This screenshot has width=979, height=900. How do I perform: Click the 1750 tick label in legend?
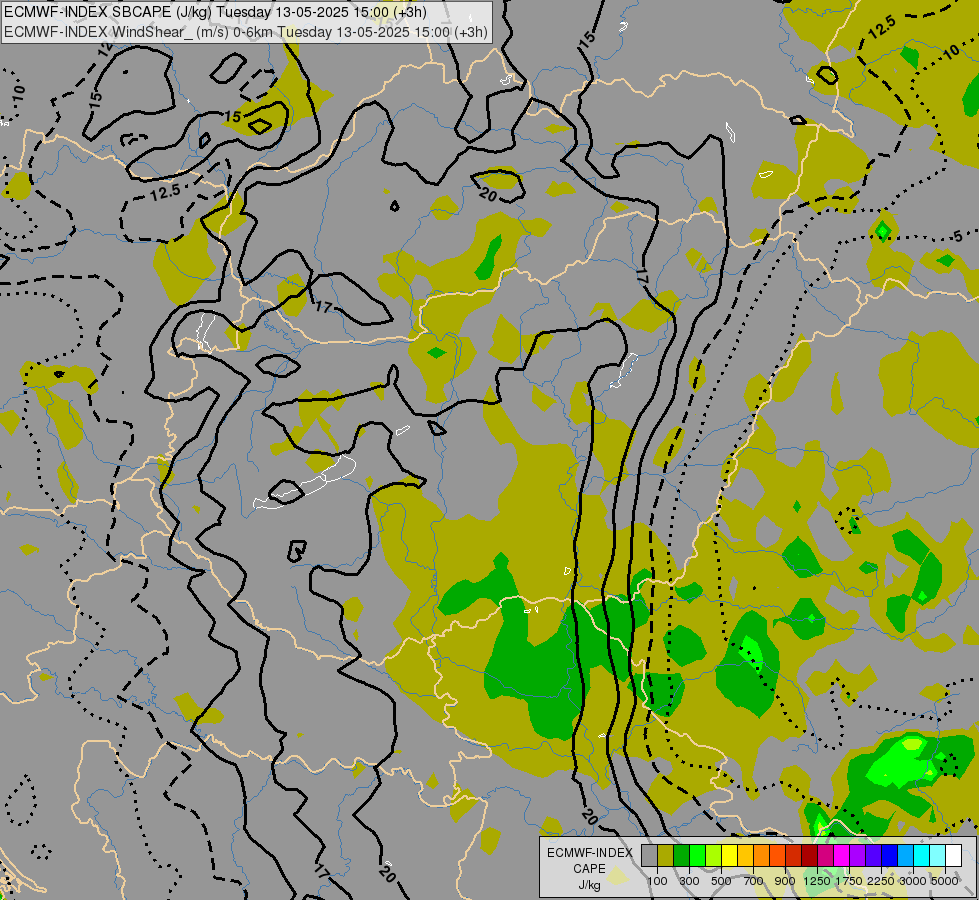coord(849,881)
